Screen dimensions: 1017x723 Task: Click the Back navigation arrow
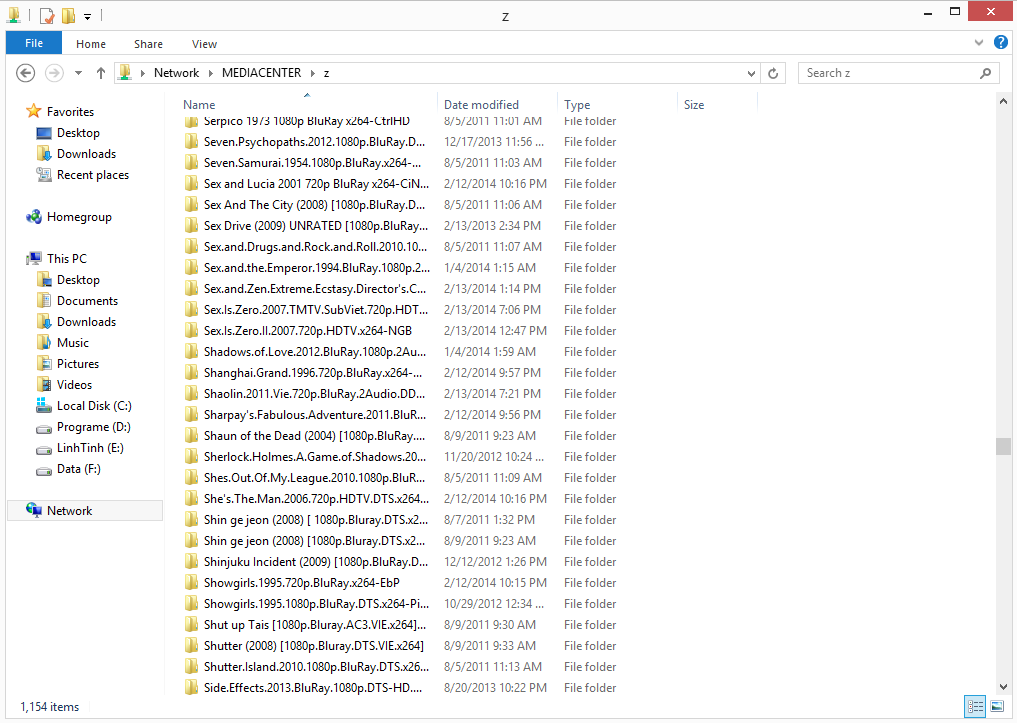tap(25, 73)
